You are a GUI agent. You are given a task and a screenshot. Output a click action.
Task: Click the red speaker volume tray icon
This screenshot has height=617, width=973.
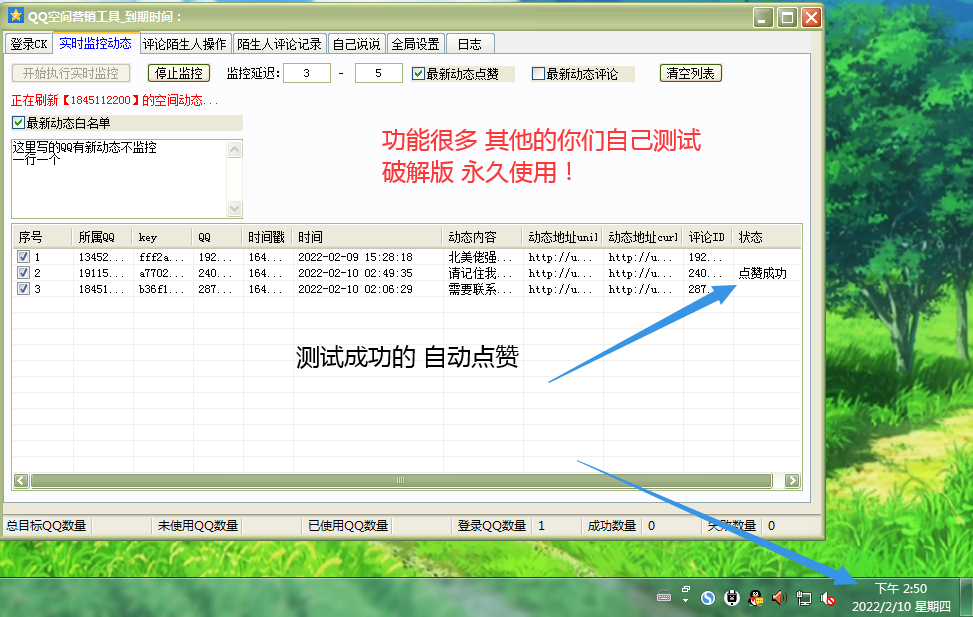pyautogui.click(x=779, y=597)
